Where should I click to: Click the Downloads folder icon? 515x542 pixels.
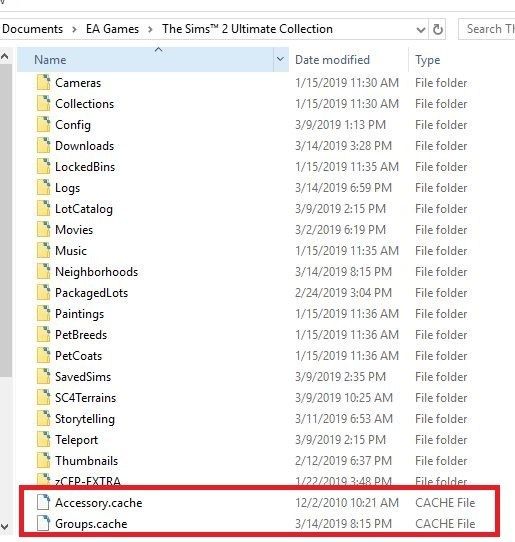pos(43,146)
